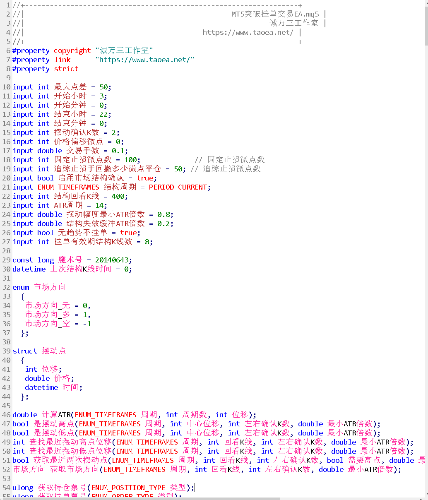Click the "struct" keyword on line 39
428x500 pixels.
[x=25, y=351]
